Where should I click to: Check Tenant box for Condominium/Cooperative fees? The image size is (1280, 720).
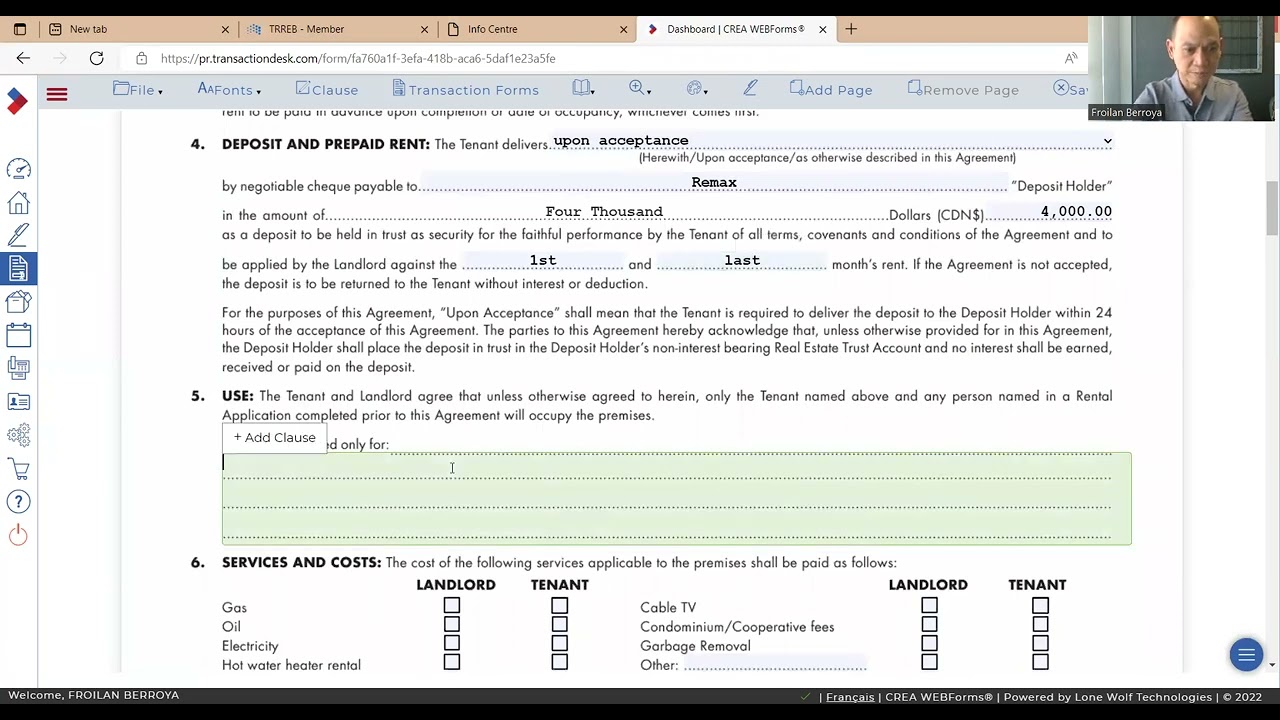tap(1040, 624)
